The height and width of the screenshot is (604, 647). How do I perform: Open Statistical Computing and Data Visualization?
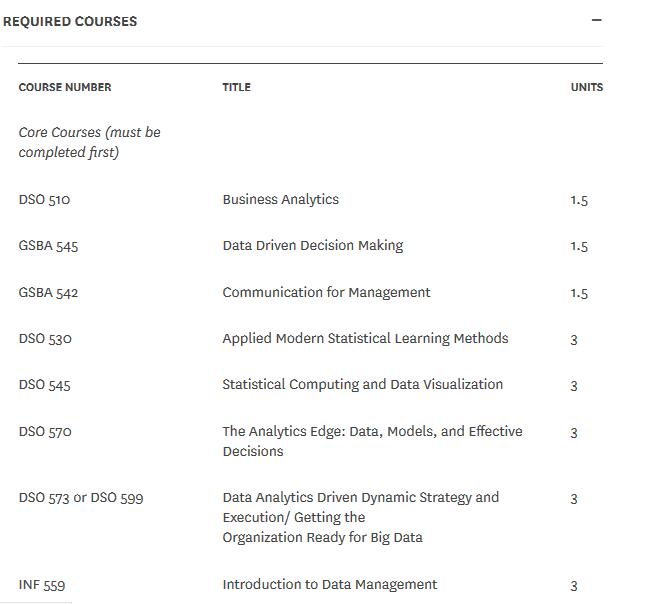[x=362, y=384]
